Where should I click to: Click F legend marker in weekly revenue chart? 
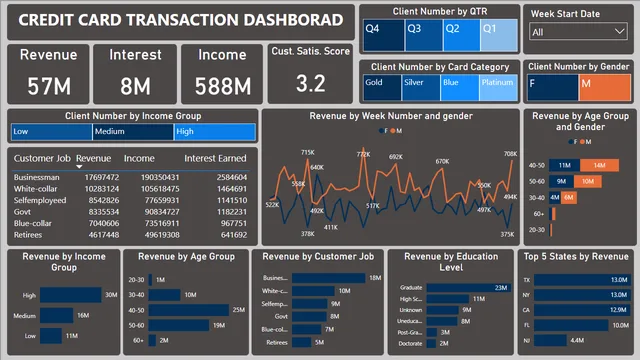point(381,131)
